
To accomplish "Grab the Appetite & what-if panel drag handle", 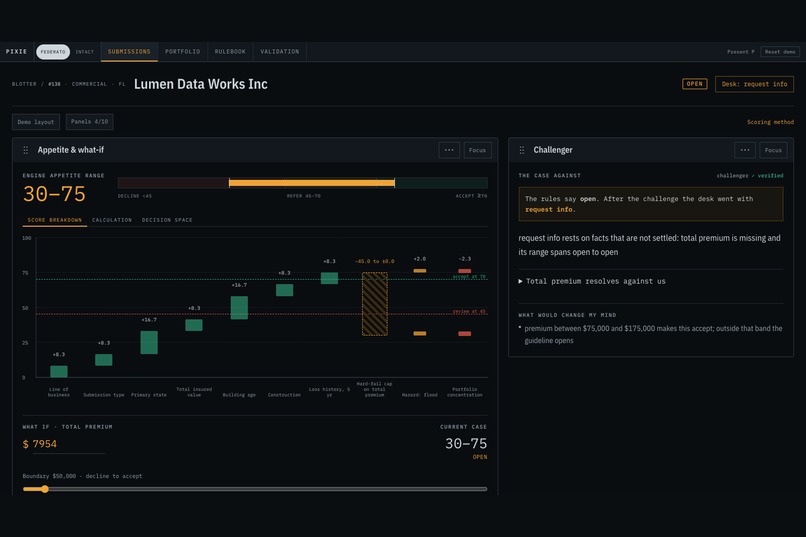I will pos(26,150).
